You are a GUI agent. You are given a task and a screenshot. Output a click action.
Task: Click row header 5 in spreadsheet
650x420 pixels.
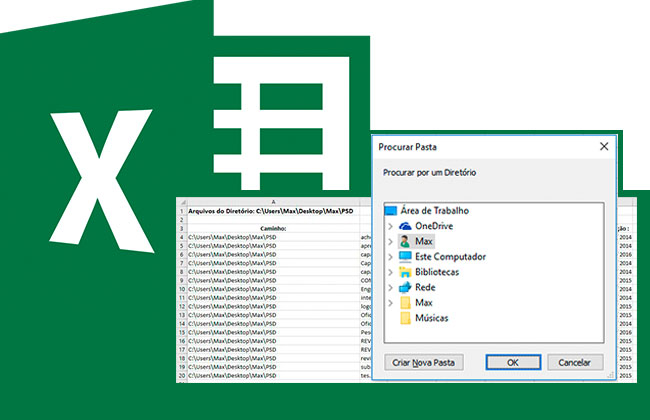(182, 246)
